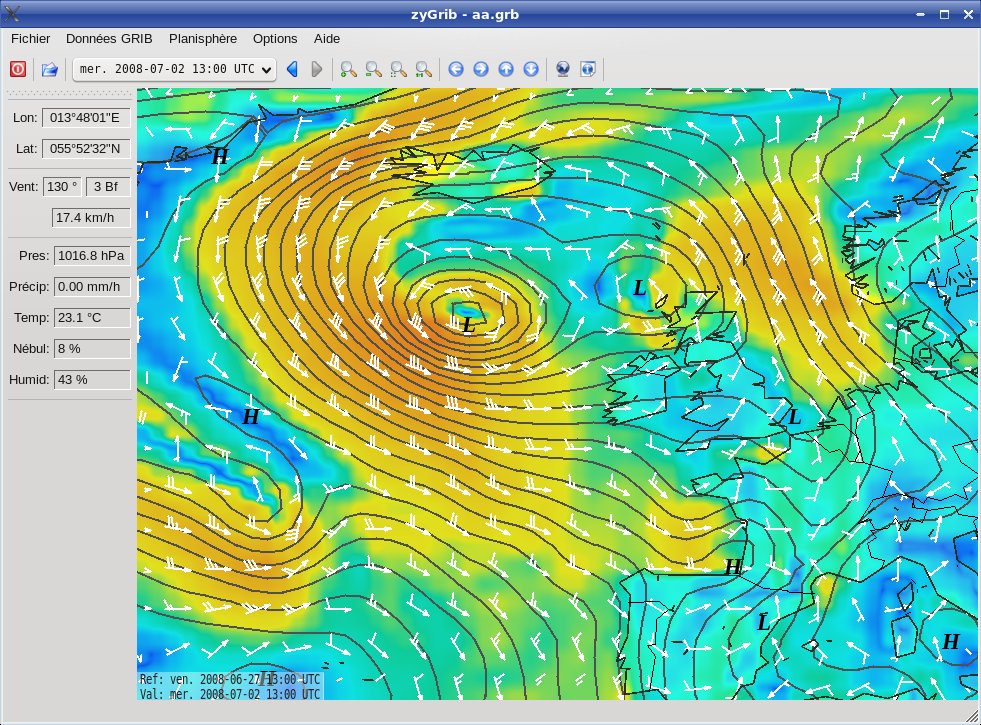981x725 pixels.
Task: Open the Options menu
Action: click(275, 38)
